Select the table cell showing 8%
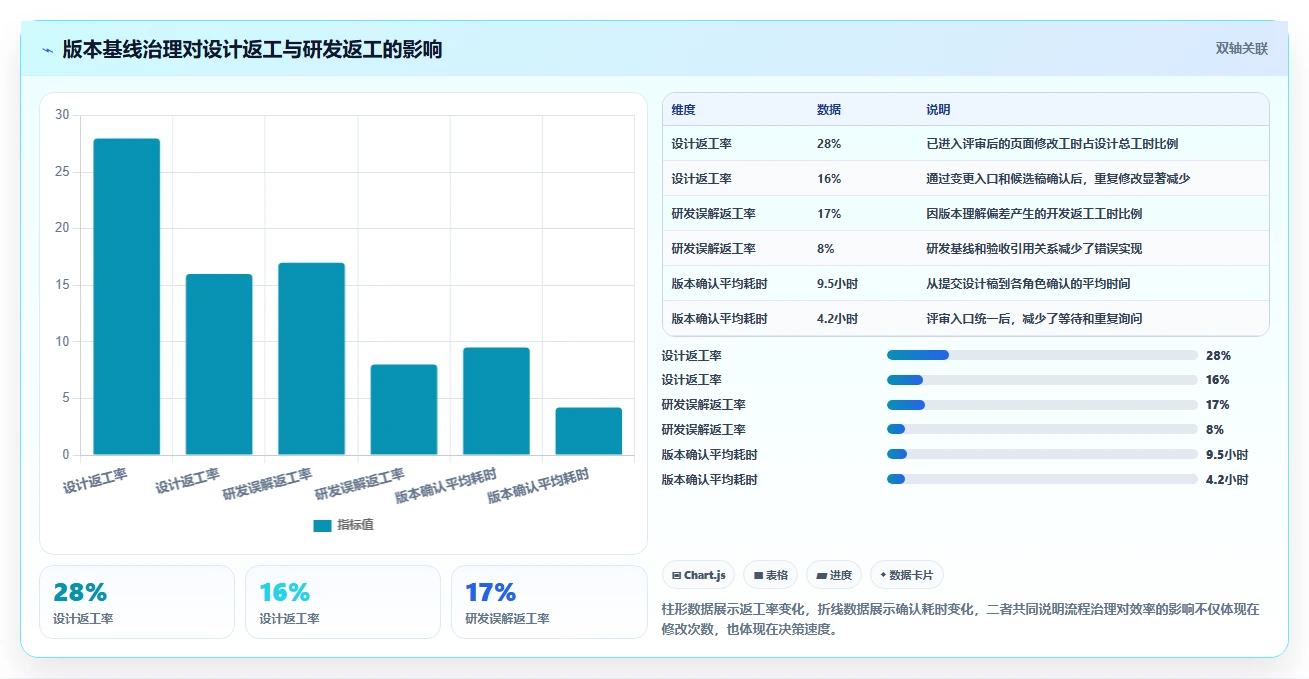Viewport: 1309px width, 679px height. (826, 249)
